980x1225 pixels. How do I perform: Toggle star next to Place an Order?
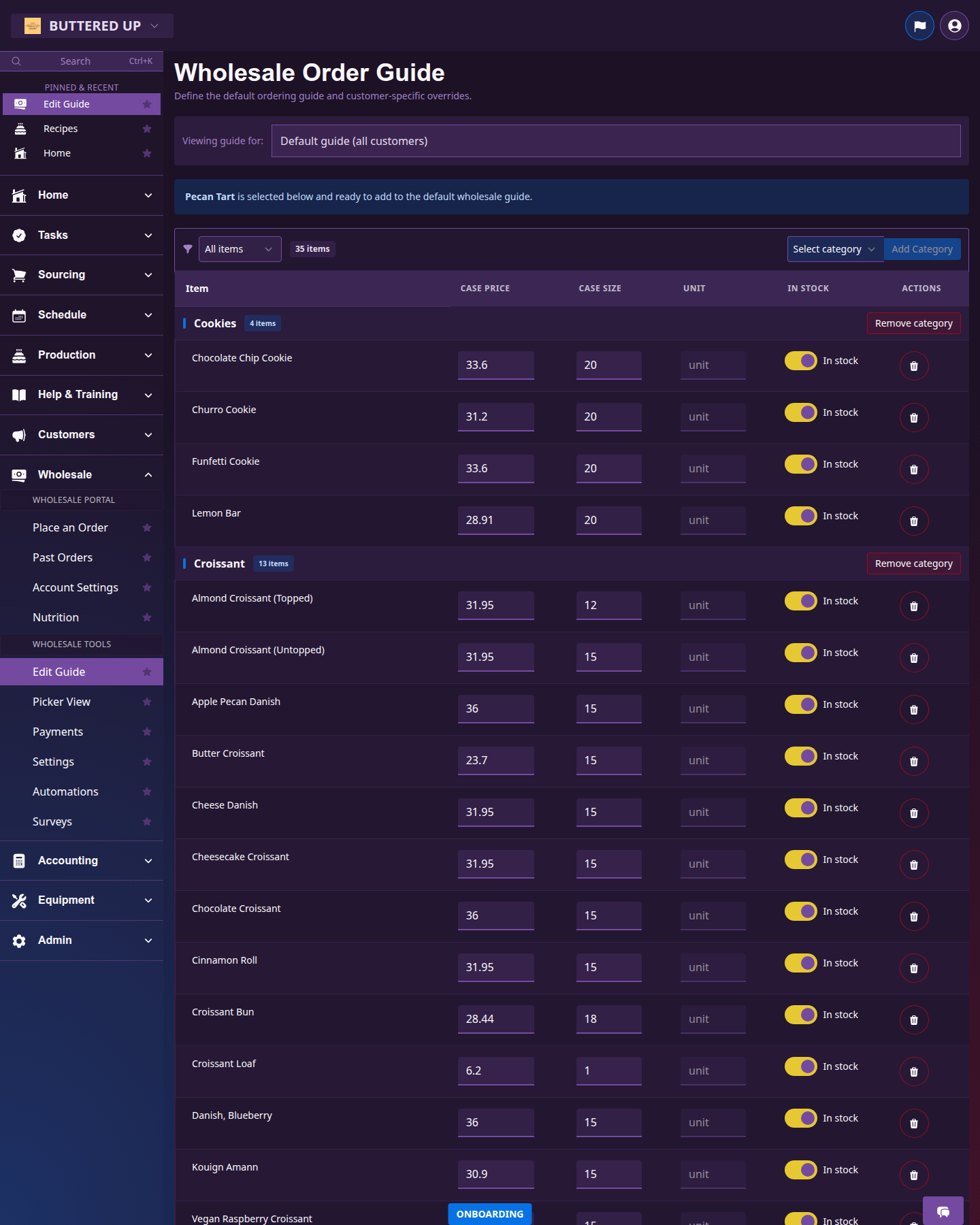[x=147, y=527]
